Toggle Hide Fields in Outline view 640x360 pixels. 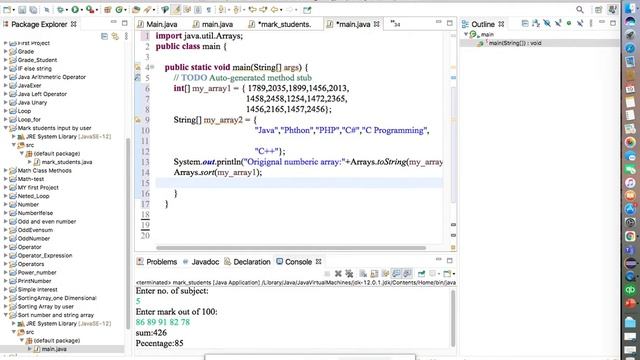547,24
